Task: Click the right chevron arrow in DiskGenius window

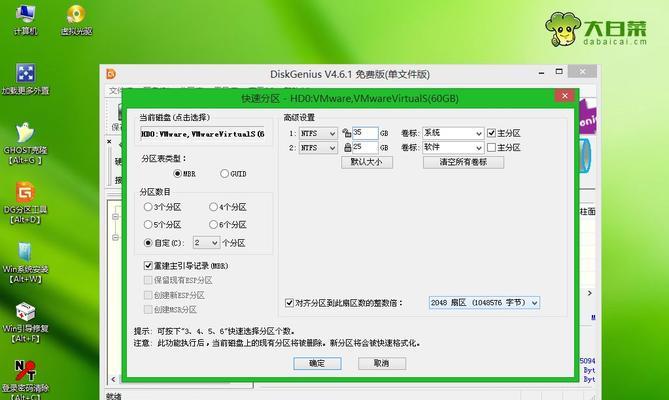Action: tap(590, 293)
